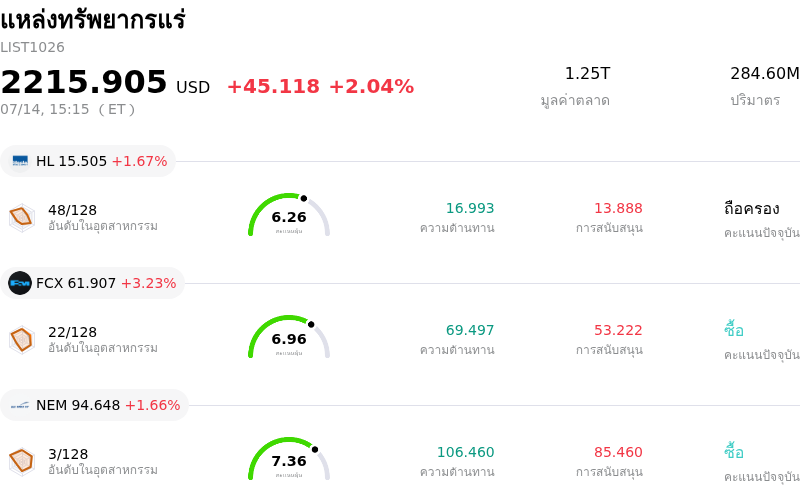800x499 pixels.
Task: Select NEM industry rank 3/128
Action: (x=68, y=454)
